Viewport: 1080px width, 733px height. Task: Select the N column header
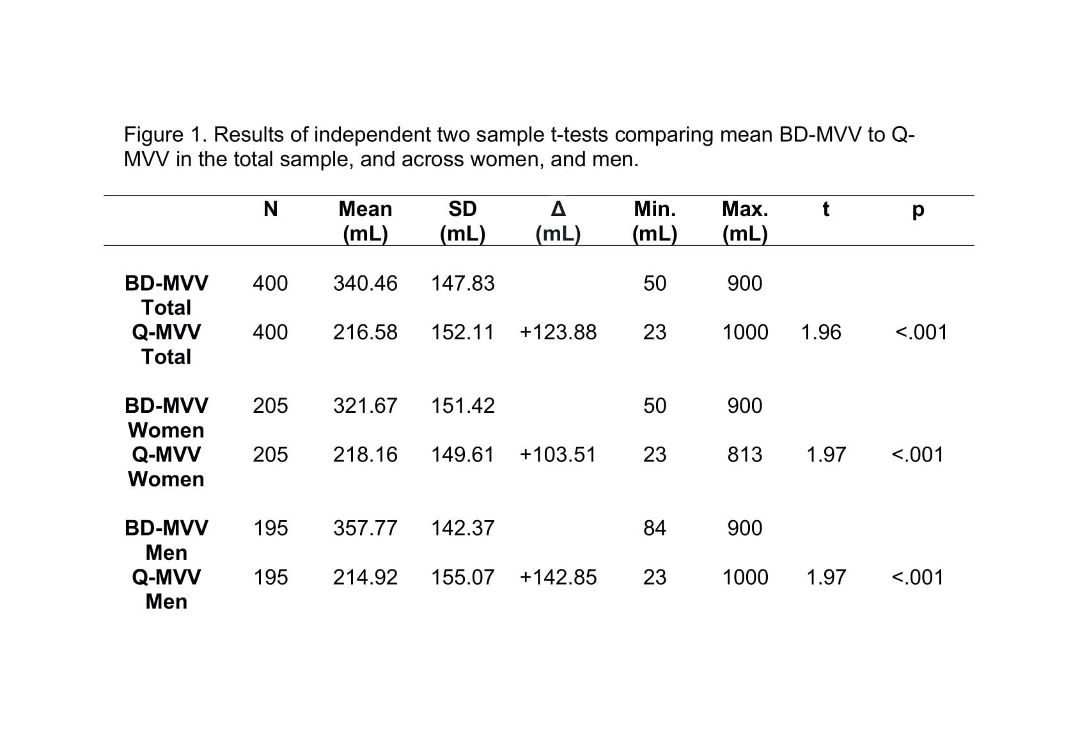tap(271, 209)
